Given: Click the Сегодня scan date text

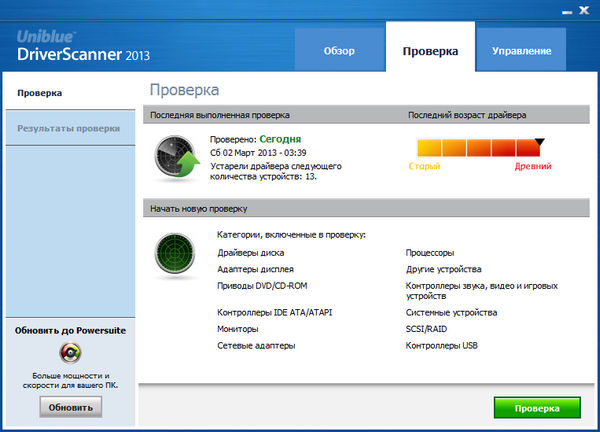Looking at the screenshot, I should pos(281,139).
